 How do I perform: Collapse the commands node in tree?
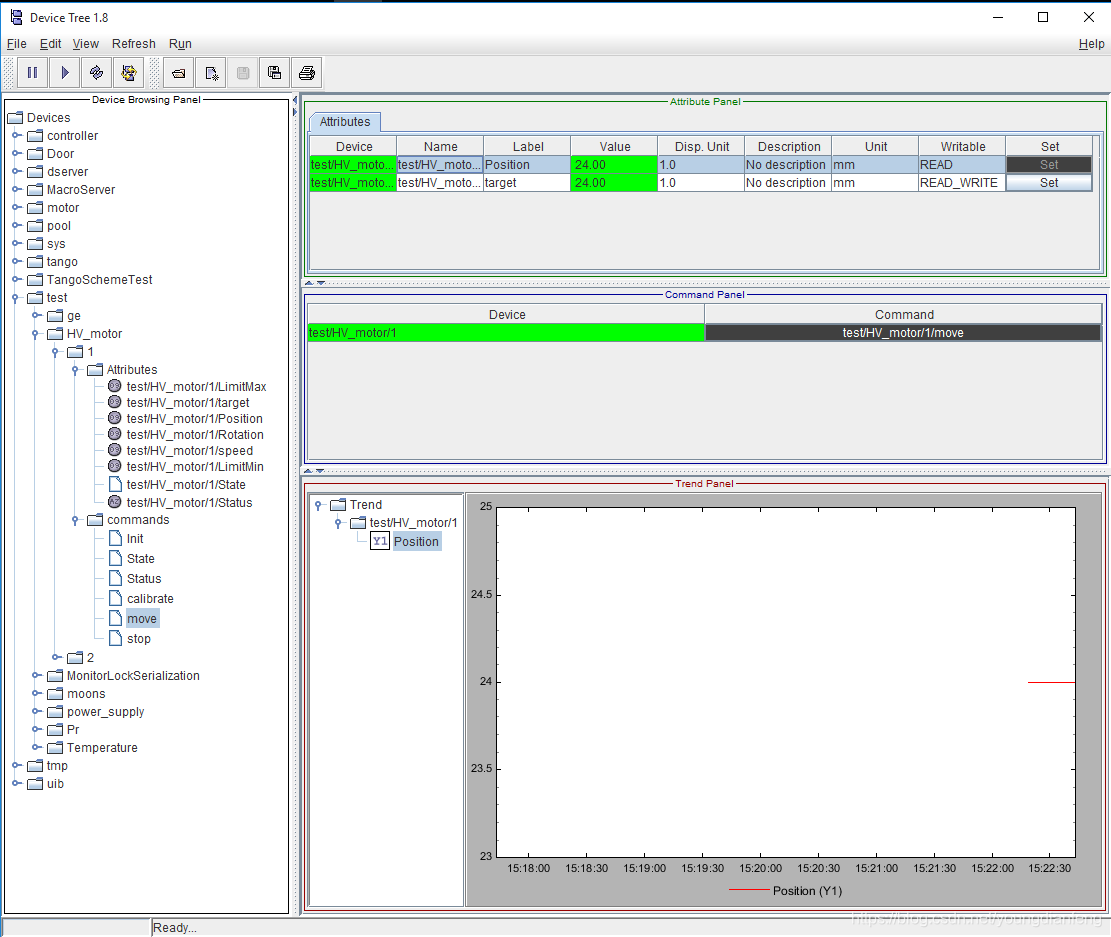click(75, 520)
